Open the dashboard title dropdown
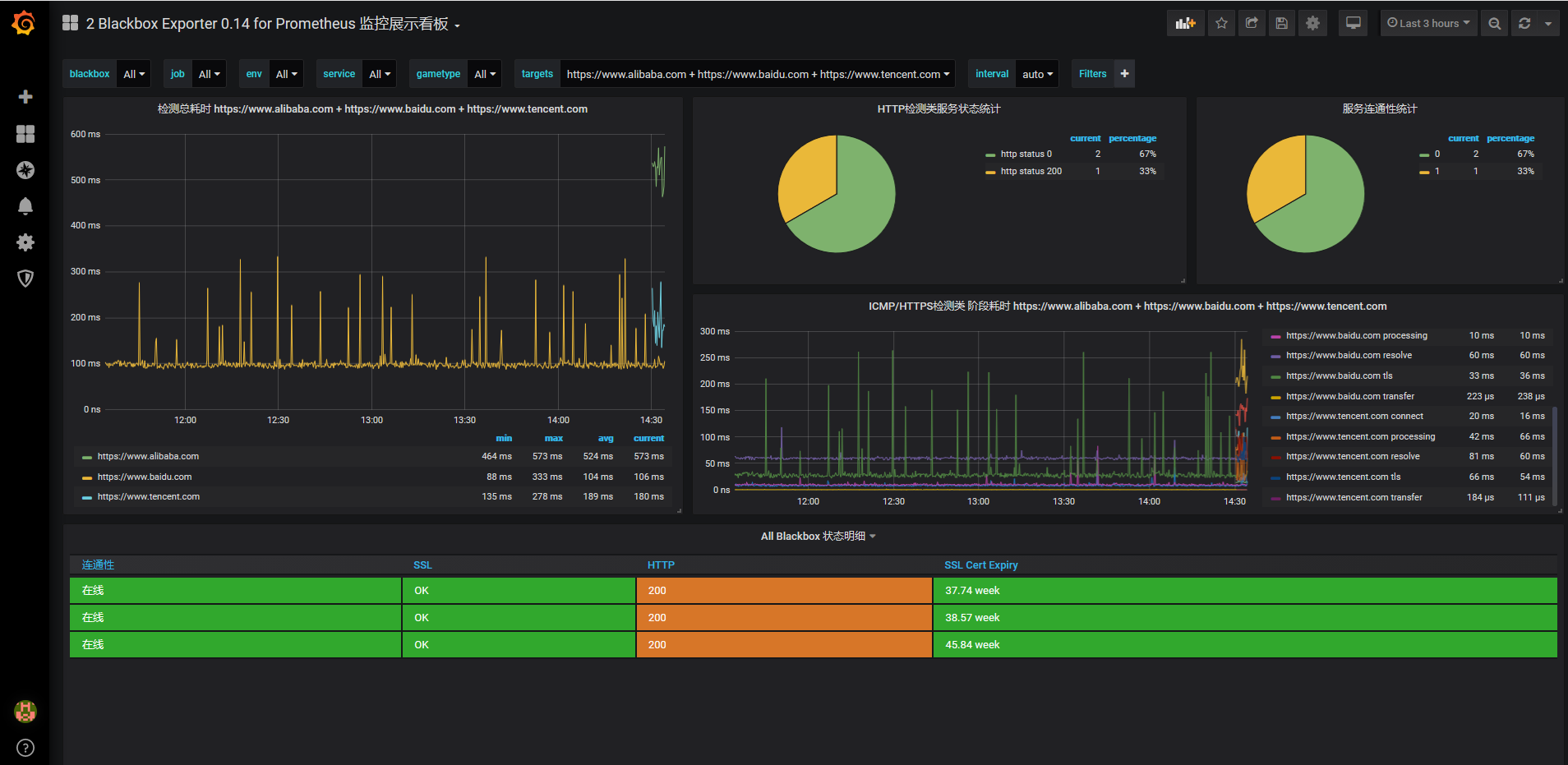Image resolution: width=1568 pixels, height=765 pixels. [x=273, y=24]
